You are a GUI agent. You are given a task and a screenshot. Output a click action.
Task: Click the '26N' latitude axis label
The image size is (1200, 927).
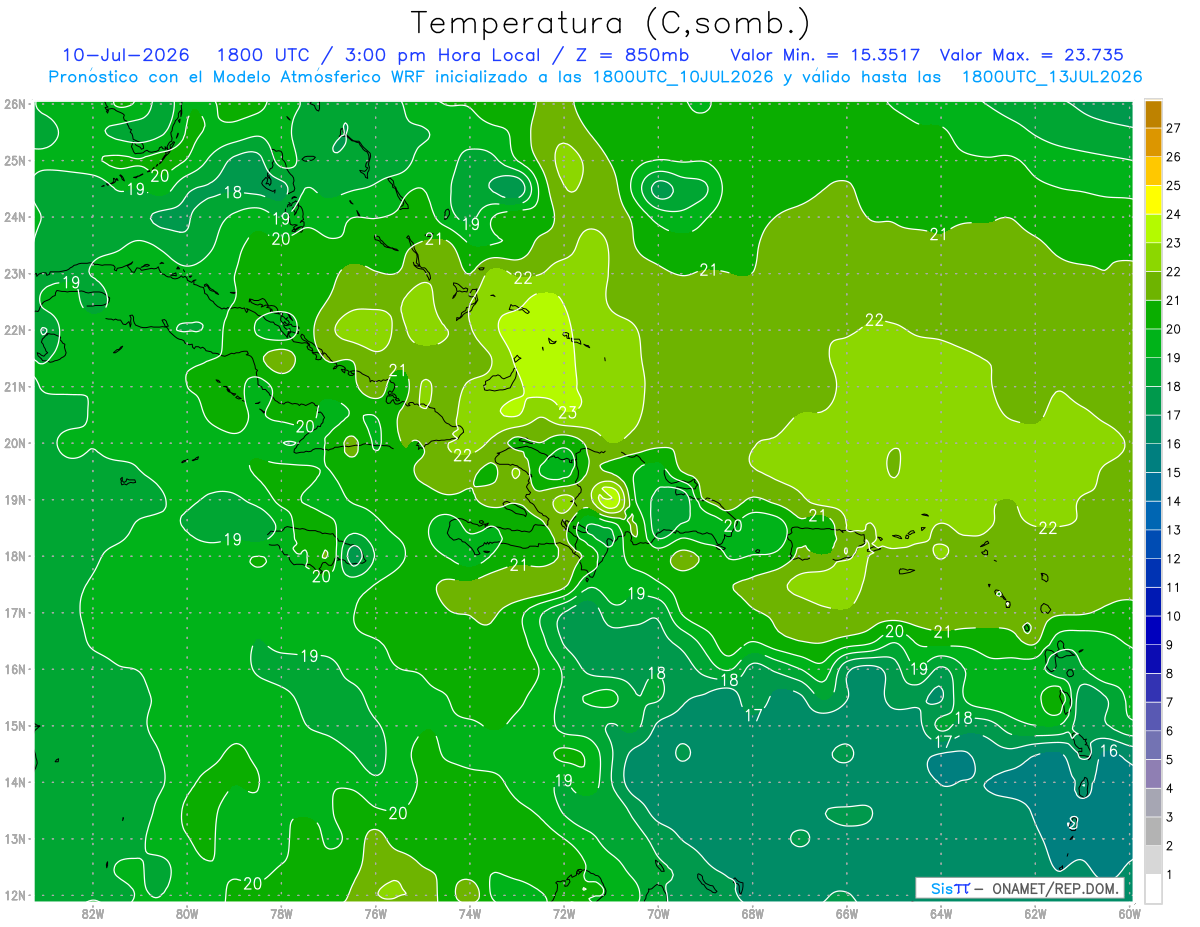click(15, 104)
